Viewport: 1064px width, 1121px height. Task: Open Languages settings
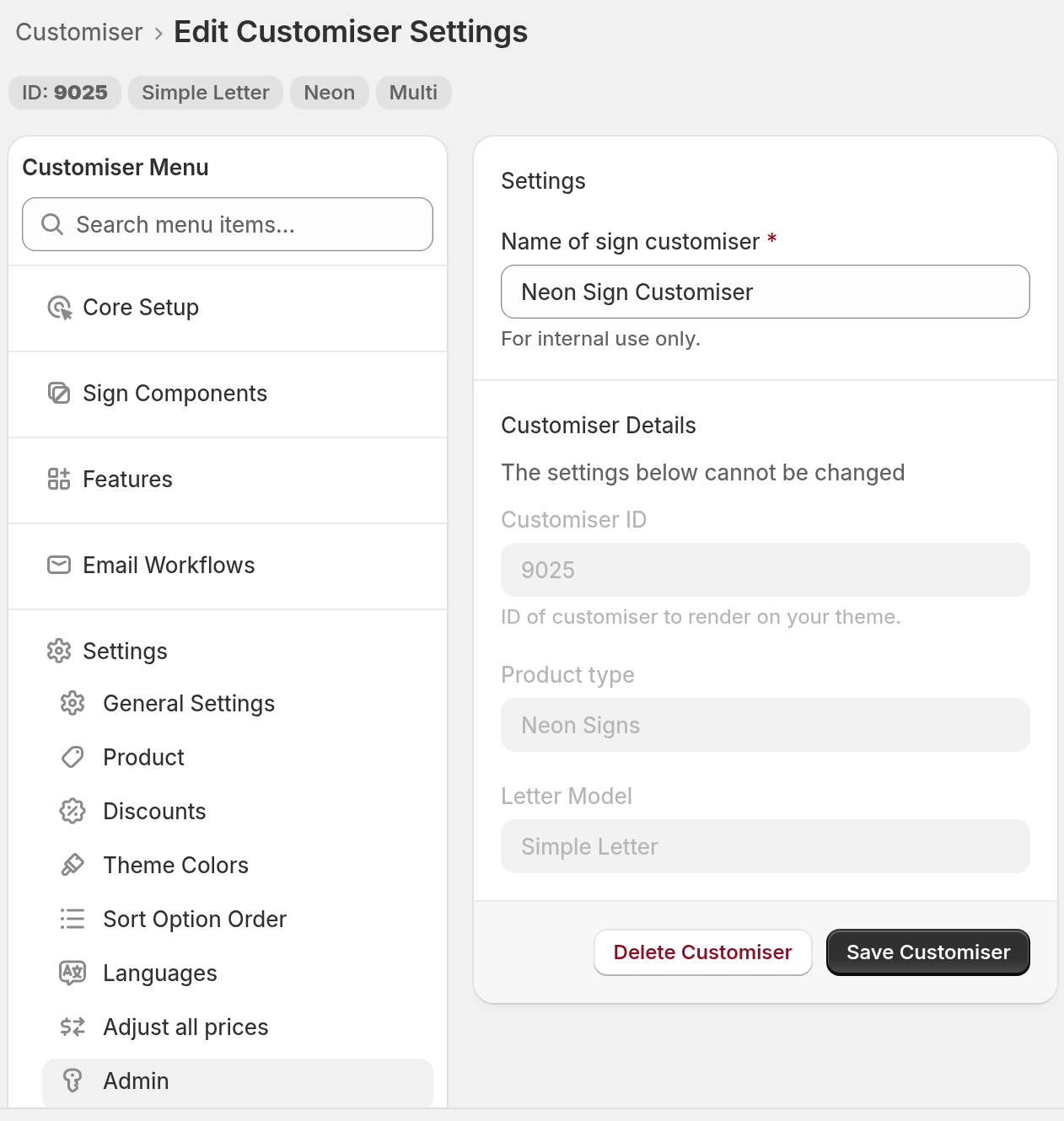click(x=238, y=973)
